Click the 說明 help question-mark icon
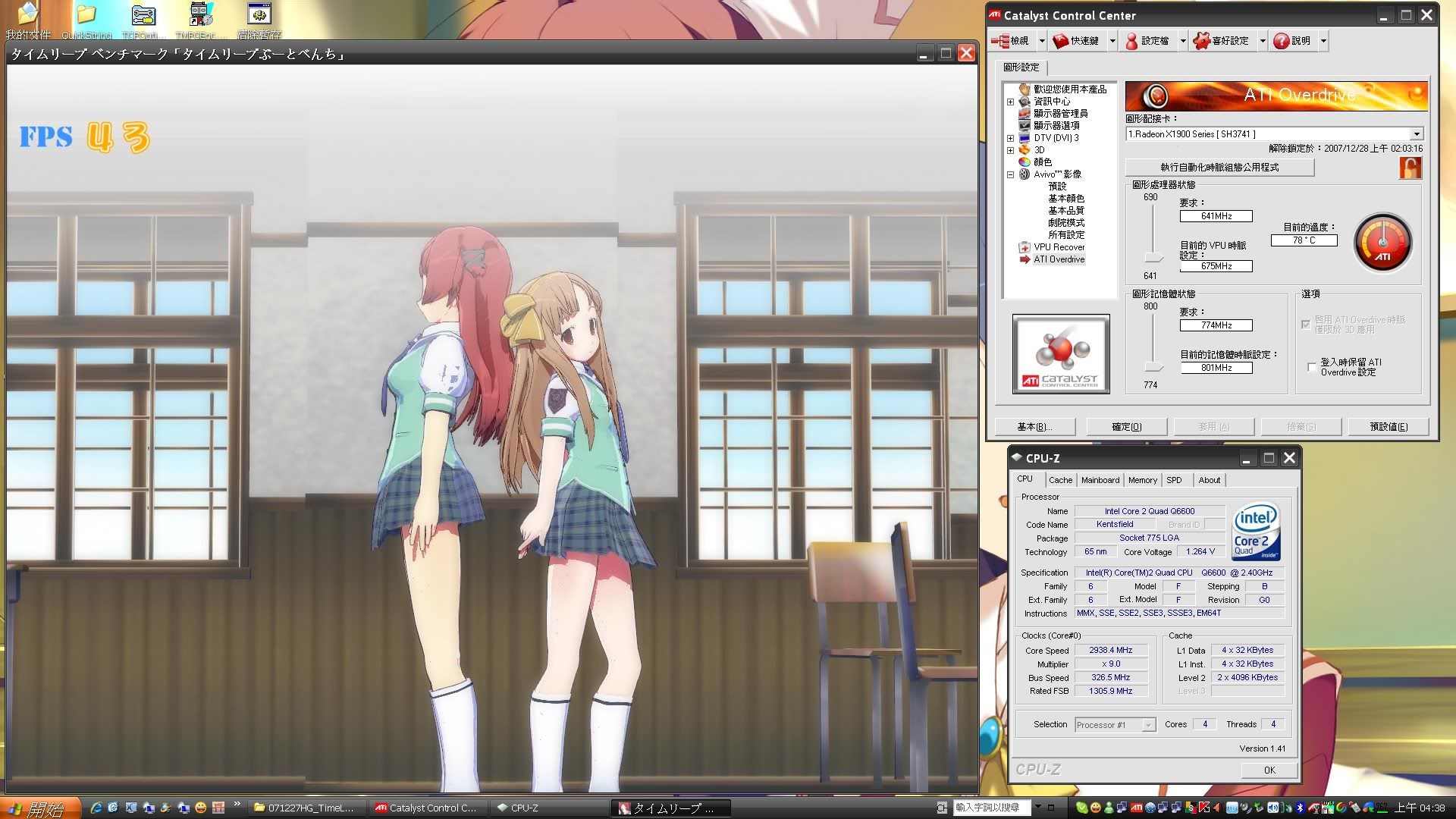The image size is (1456, 819). (1282, 41)
